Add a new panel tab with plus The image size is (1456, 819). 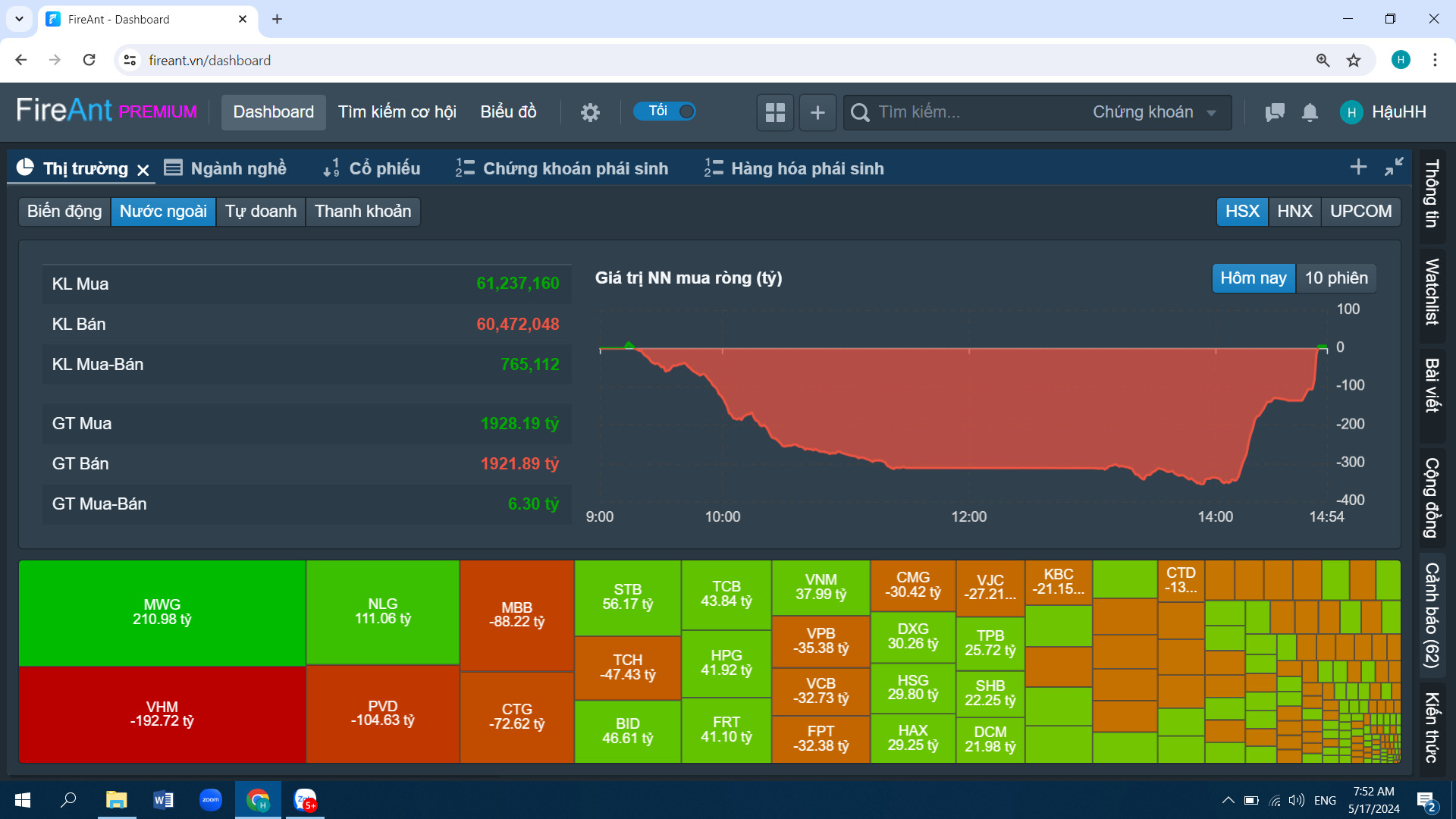click(x=1358, y=167)
